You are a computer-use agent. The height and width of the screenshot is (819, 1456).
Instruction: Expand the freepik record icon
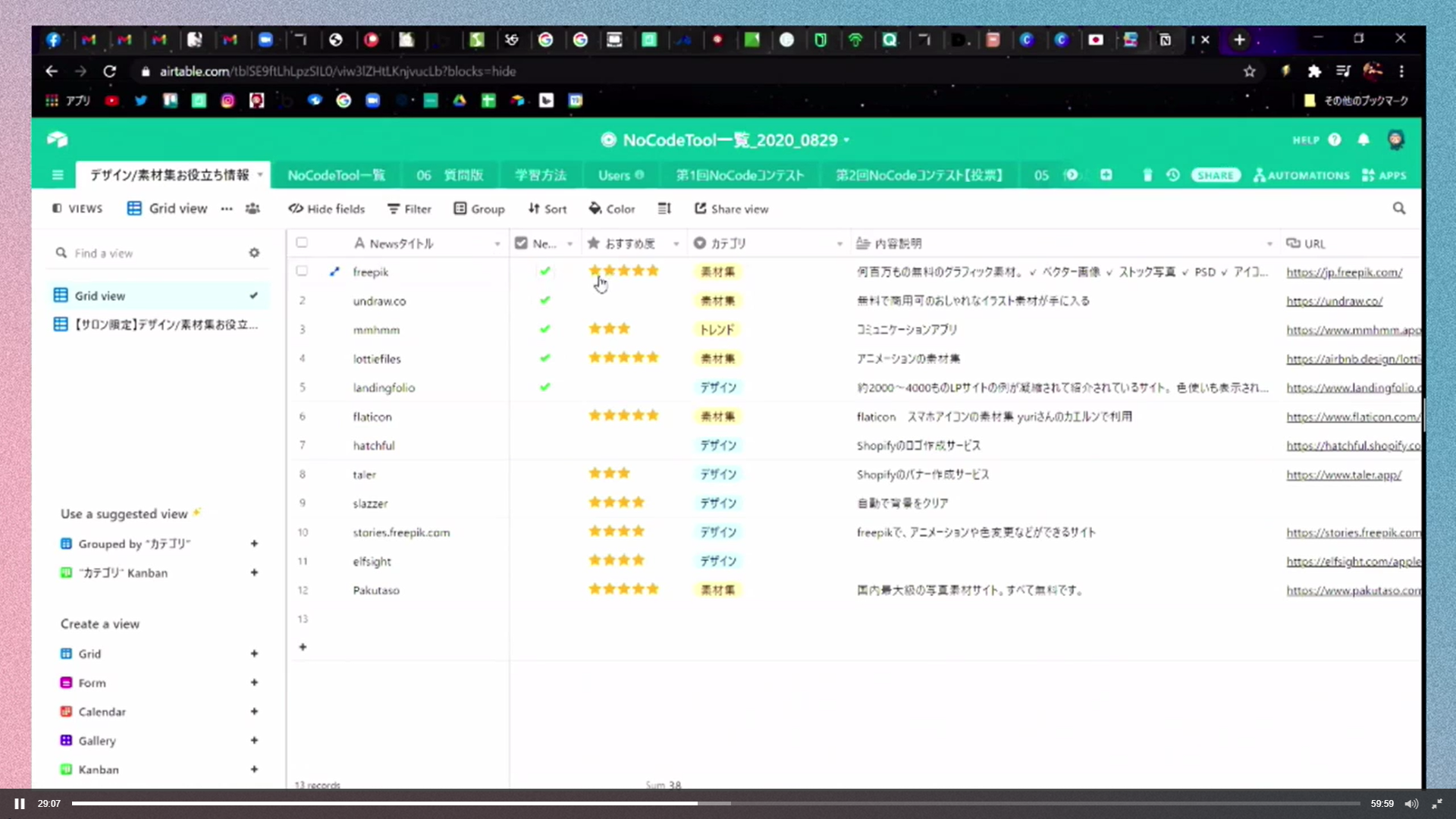click(x=334, y=271)
